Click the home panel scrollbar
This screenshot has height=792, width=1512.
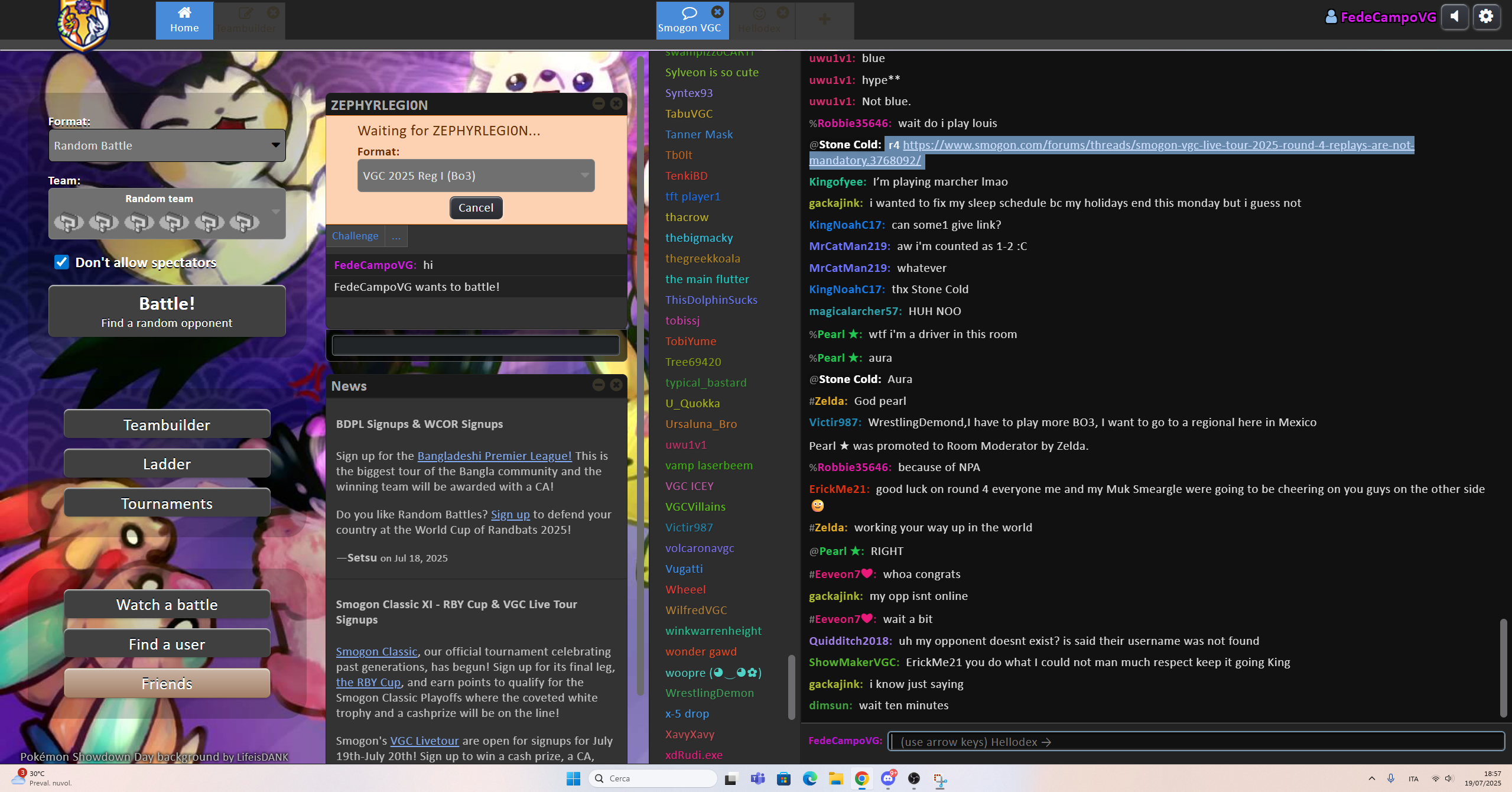tap(640, 375)
